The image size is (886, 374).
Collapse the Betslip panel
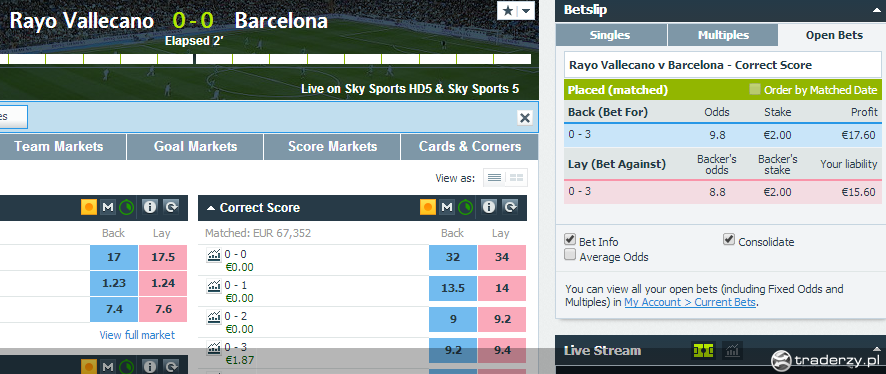pyautogui.click(x=874, y=9)
